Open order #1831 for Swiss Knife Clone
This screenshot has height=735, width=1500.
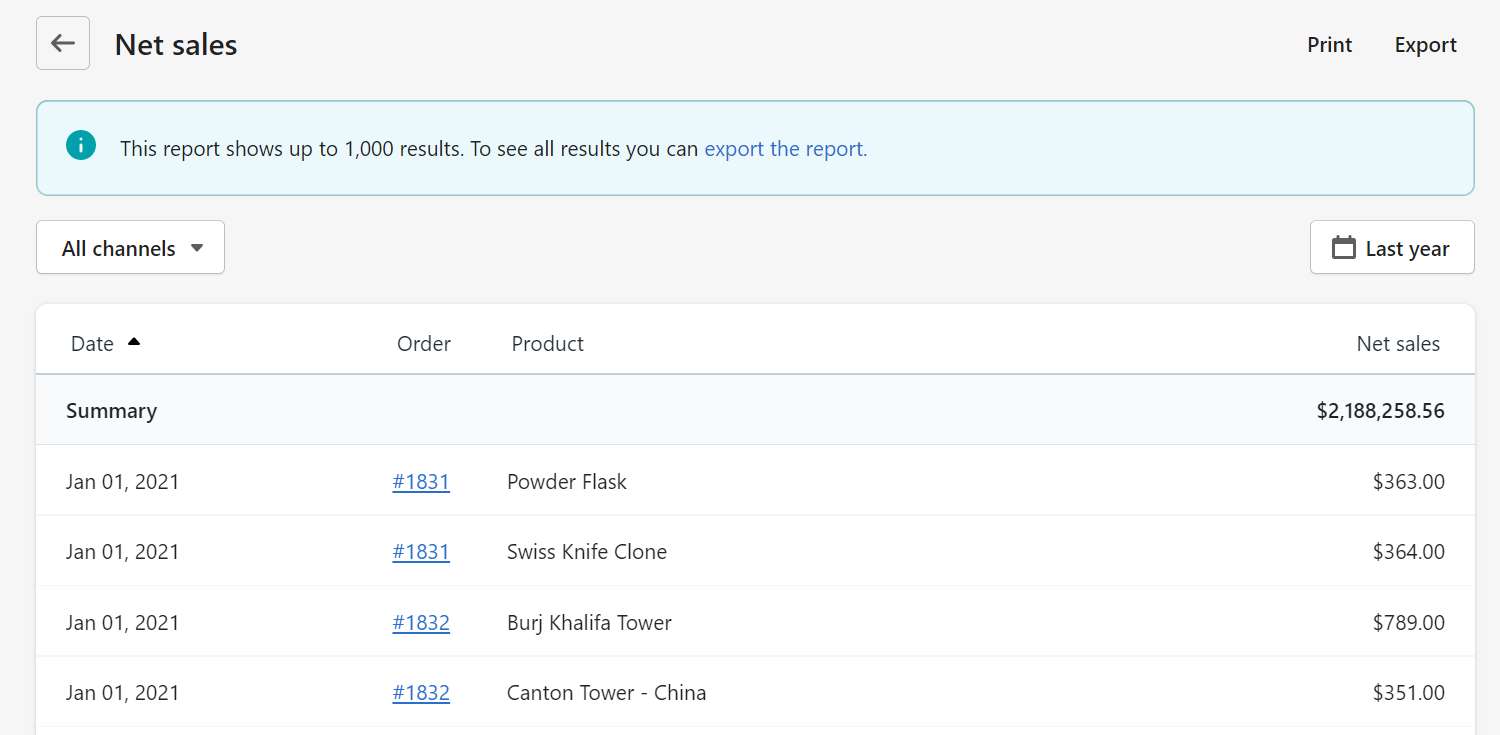point(421,552)
